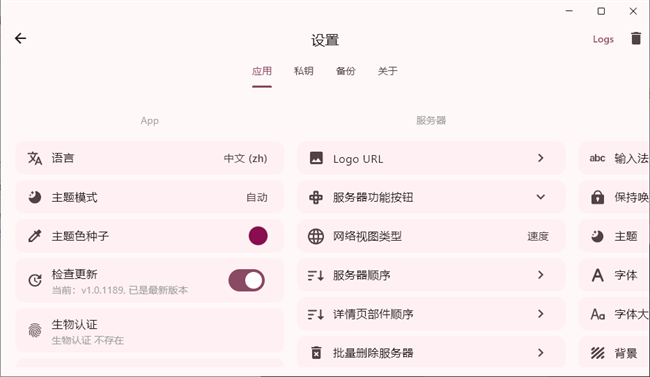Image resolution: width=650 pixels, height=377 pixels.
Task: Go back using the arrow icon
Action: 20,39
